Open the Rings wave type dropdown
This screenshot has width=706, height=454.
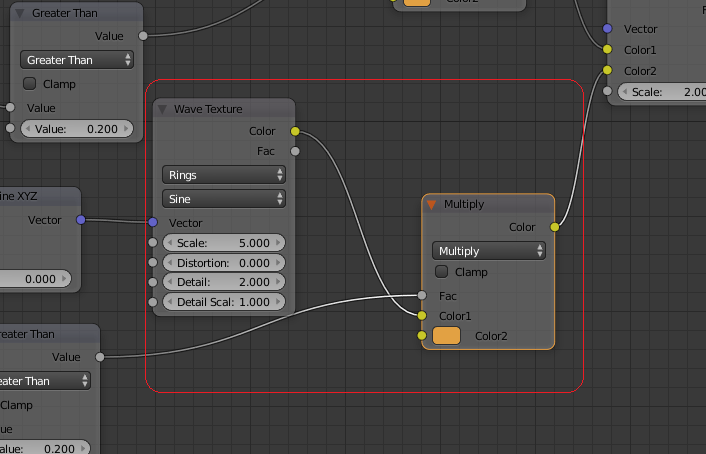point(224,175)
